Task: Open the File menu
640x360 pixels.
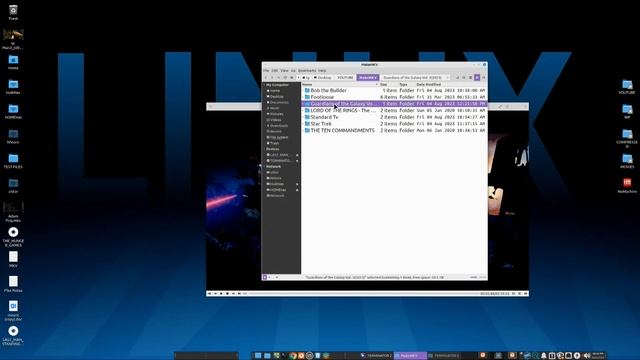Action: click(x=266, y=71)
